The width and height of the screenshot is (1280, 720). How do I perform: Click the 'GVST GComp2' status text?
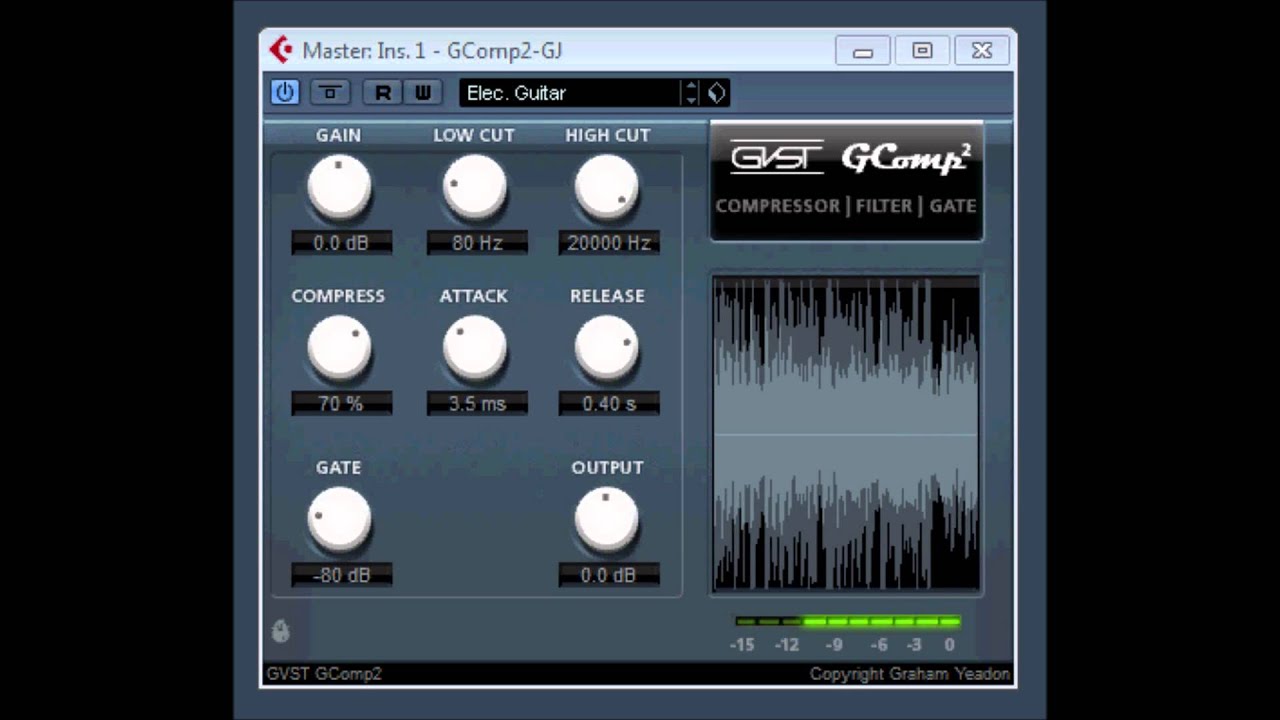[x=324, y=674]
